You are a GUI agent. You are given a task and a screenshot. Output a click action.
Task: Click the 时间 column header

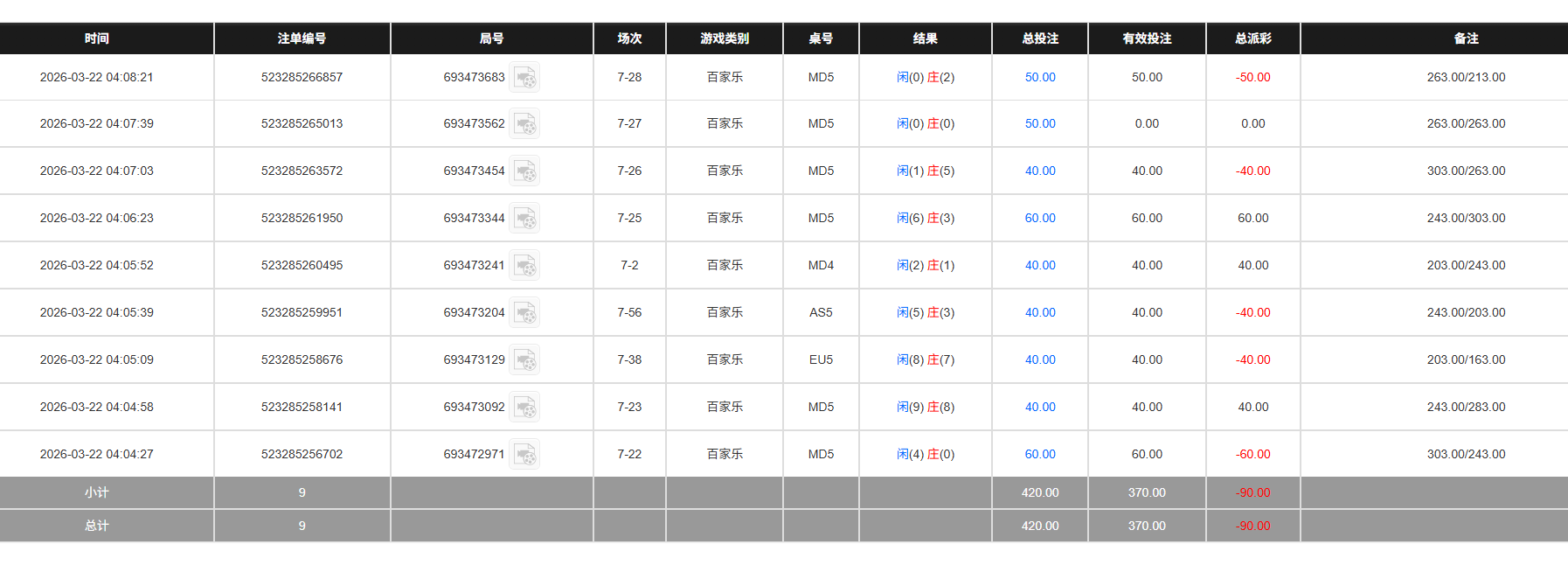96,38
